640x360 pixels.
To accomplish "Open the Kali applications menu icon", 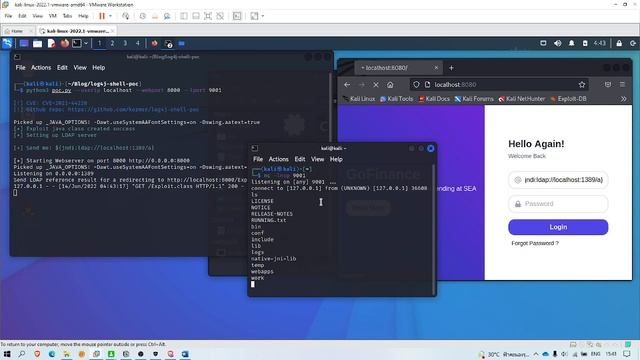I will coord(7,43).
